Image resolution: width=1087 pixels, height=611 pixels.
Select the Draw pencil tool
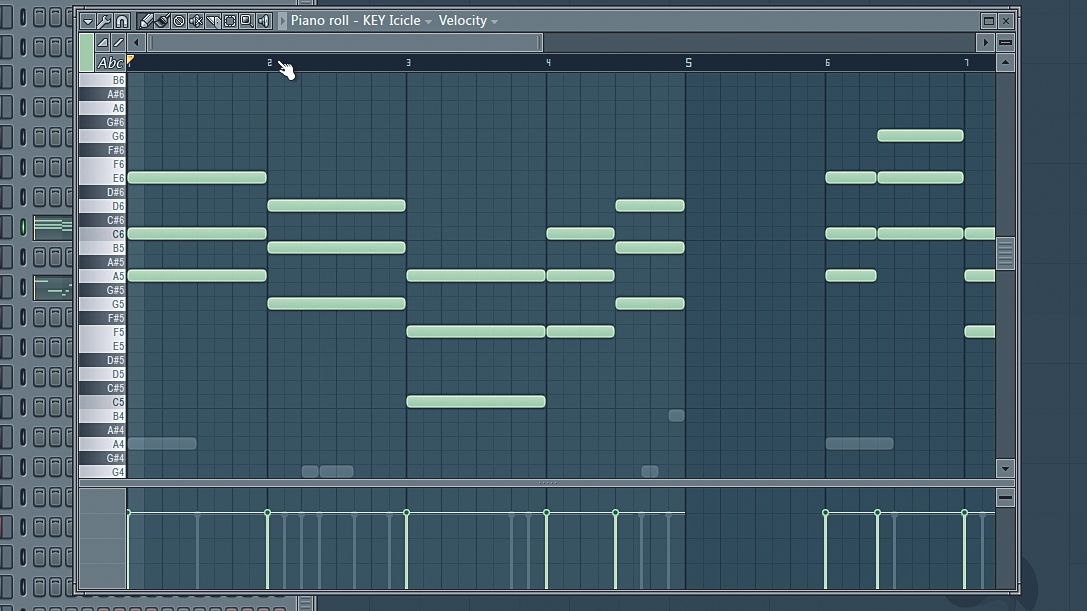(x=145, y=20)
